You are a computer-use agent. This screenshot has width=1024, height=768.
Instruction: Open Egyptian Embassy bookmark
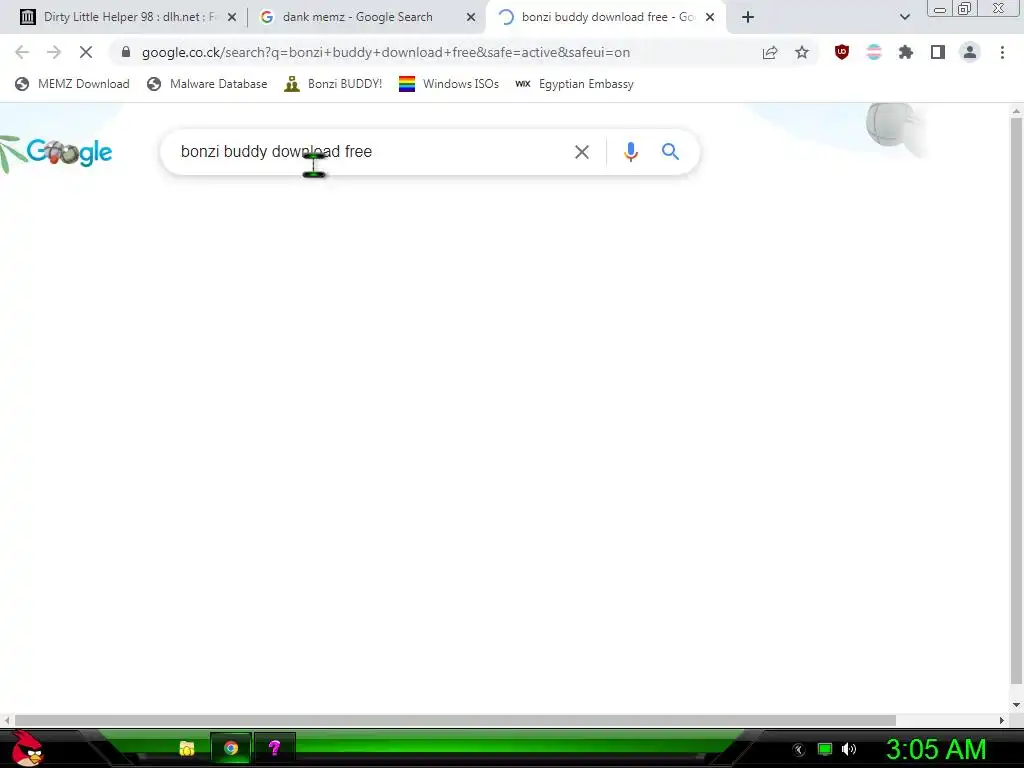(x=574, y=84)
